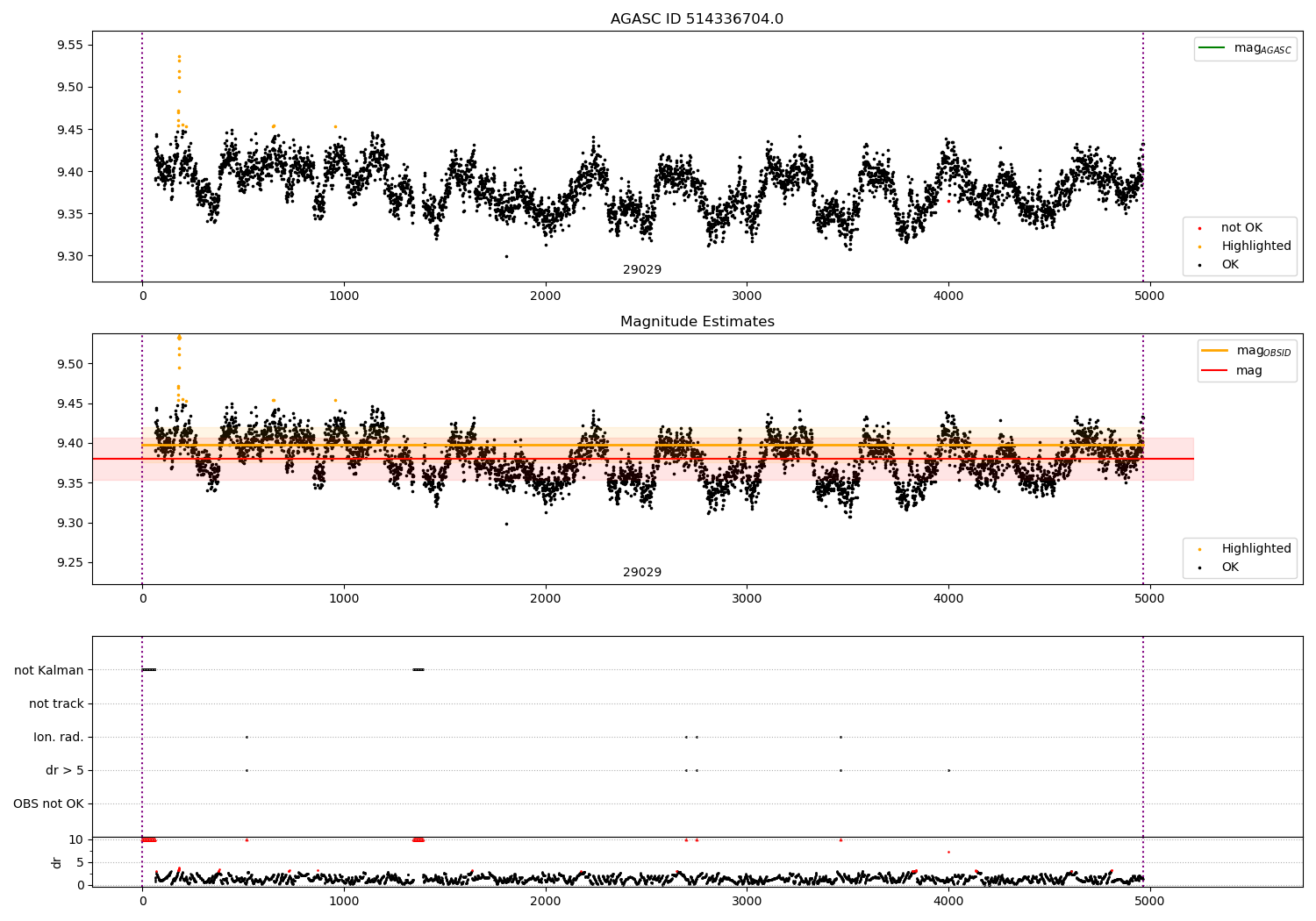
Task: Select the red 'mag' legend line sample
Action: (1215, 371)
